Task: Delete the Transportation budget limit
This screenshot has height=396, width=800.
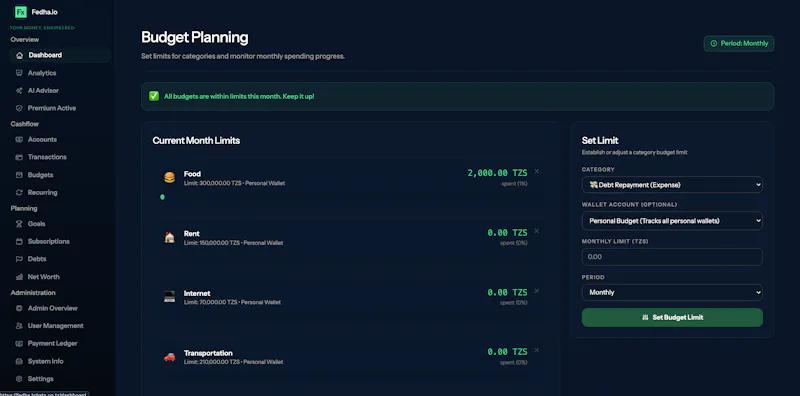Action: pyautogui.click(x=536, y=350)
